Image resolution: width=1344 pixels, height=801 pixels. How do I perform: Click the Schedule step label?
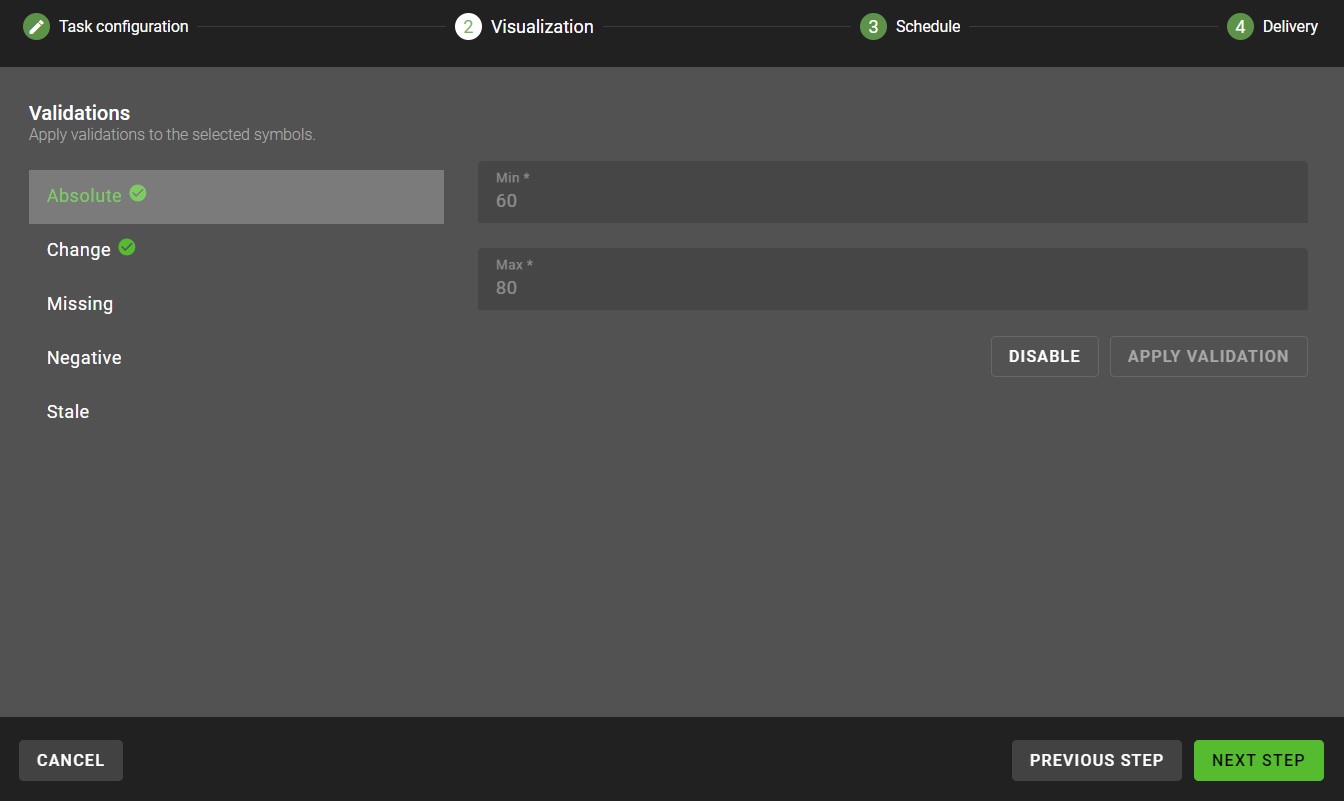coord(928,27)
